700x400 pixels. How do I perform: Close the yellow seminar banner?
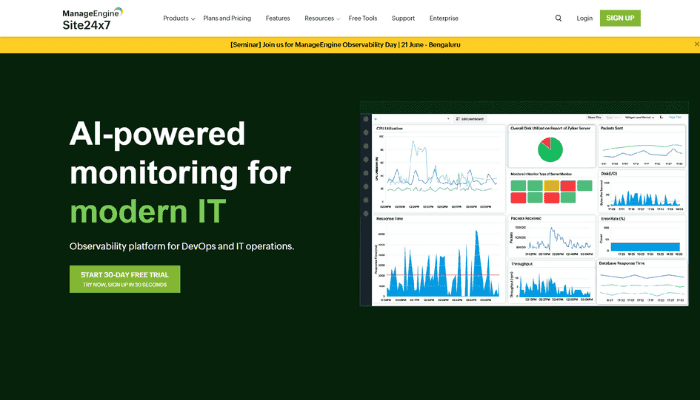click(x=696, y=44)
